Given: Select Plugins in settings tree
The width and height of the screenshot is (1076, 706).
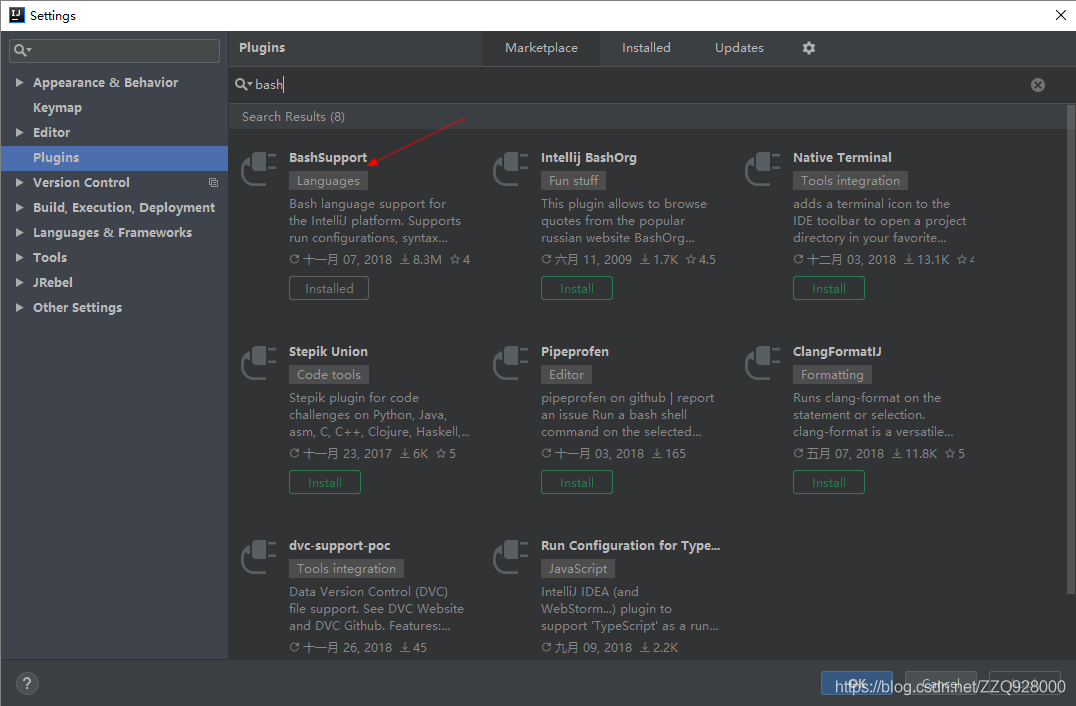Looking at the screenshot, I should (x=115, y=158).
